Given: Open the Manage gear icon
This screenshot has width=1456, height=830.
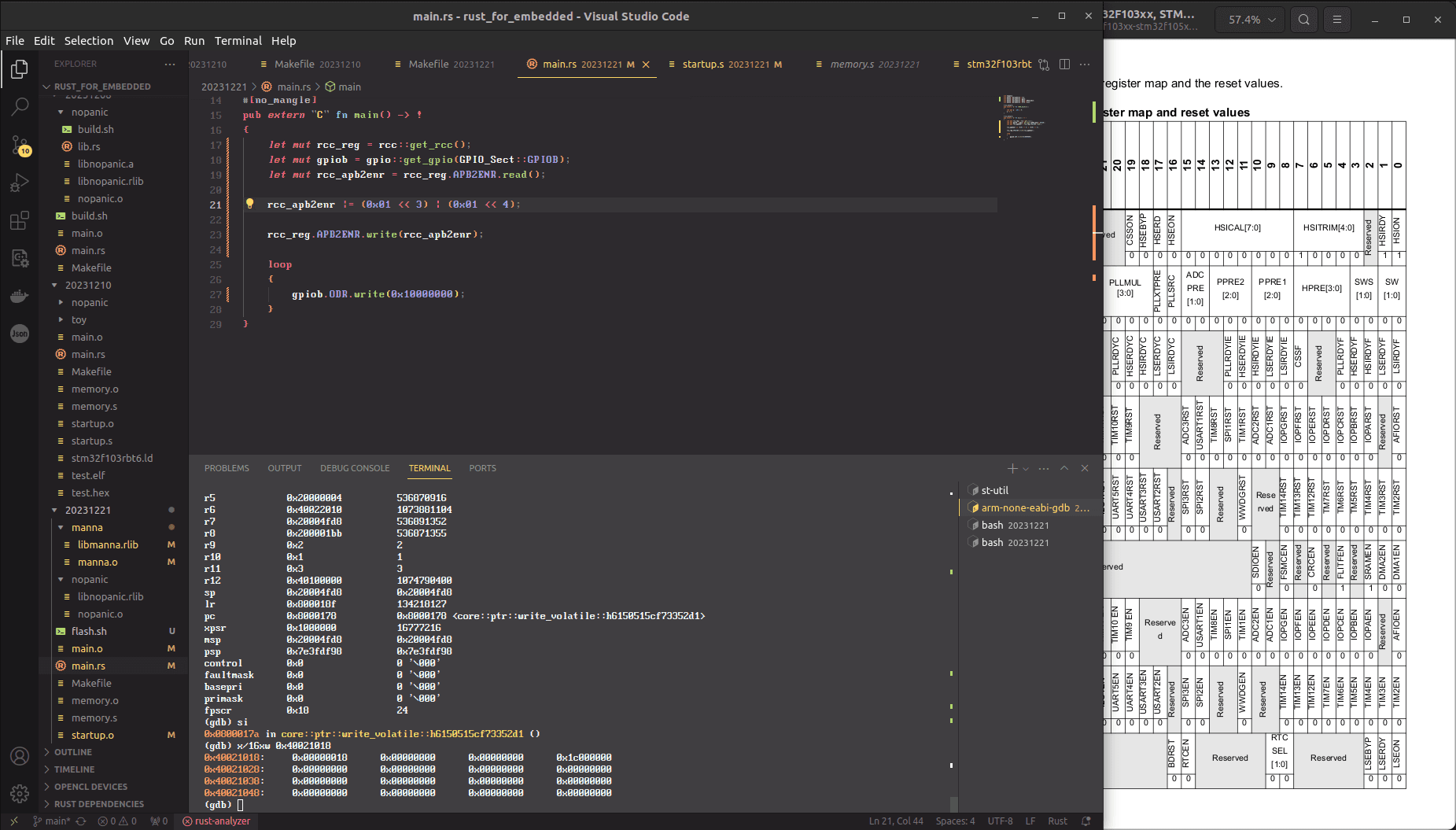Looking at the screenshot, I should click(x=20, y=794).
